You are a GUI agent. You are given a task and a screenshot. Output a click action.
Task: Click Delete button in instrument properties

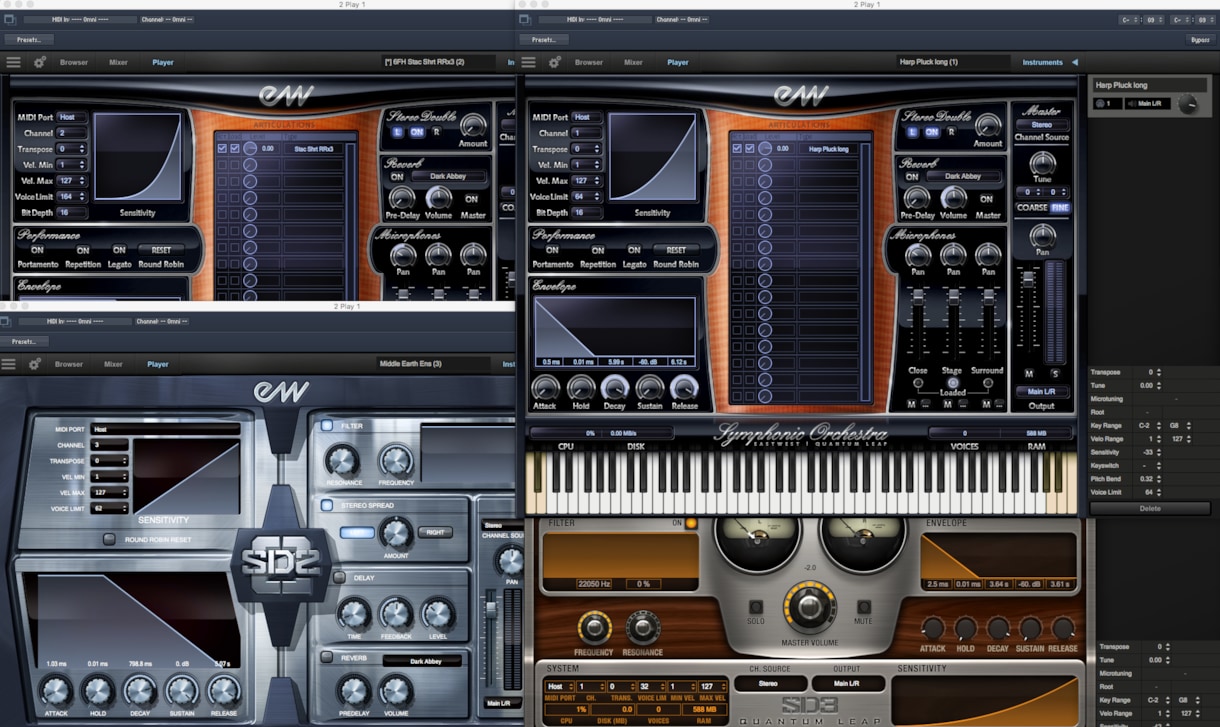(1151, 508)
